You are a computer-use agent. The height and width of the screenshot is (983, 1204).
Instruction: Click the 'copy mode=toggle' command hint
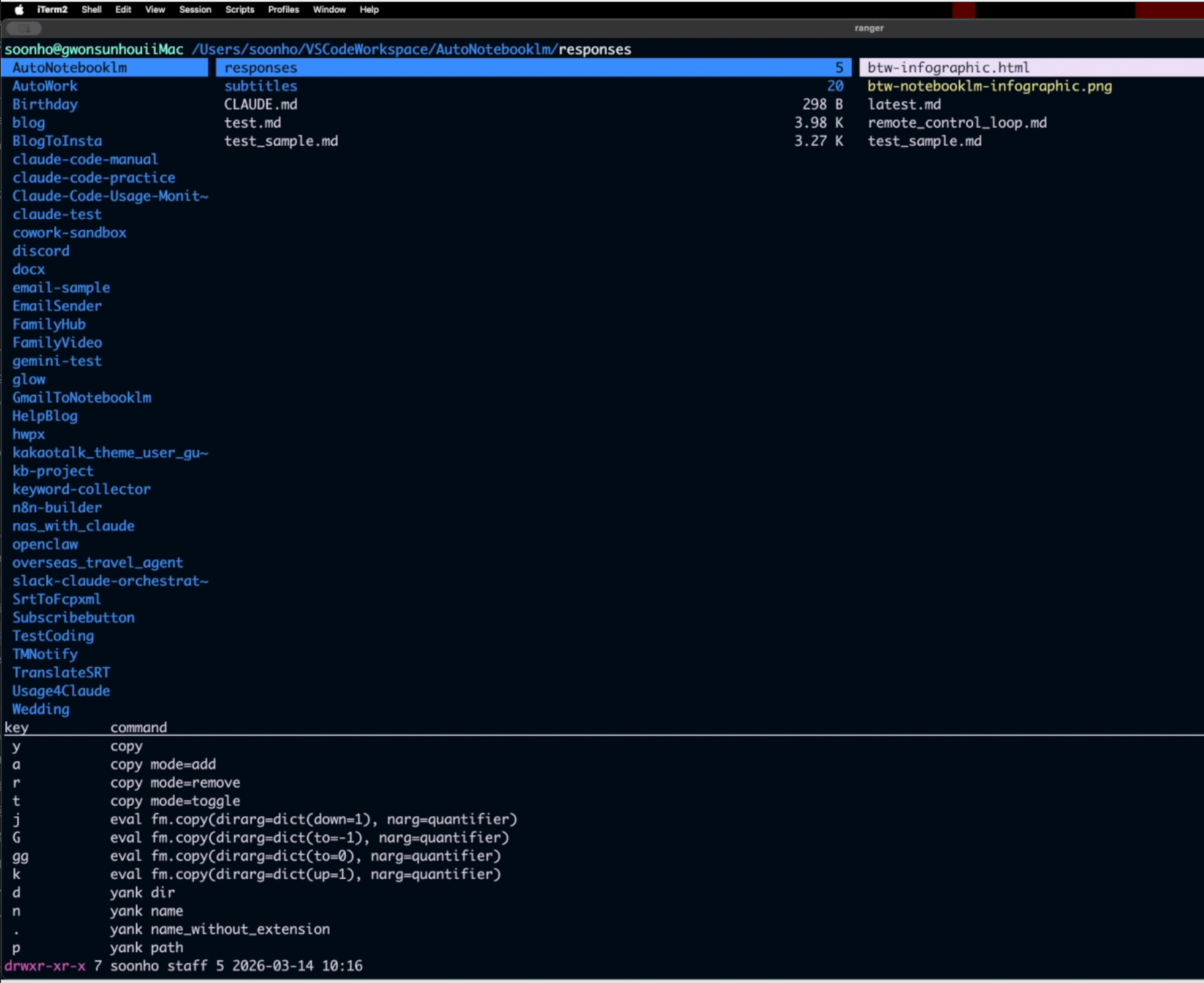click(x=175, y=800)
